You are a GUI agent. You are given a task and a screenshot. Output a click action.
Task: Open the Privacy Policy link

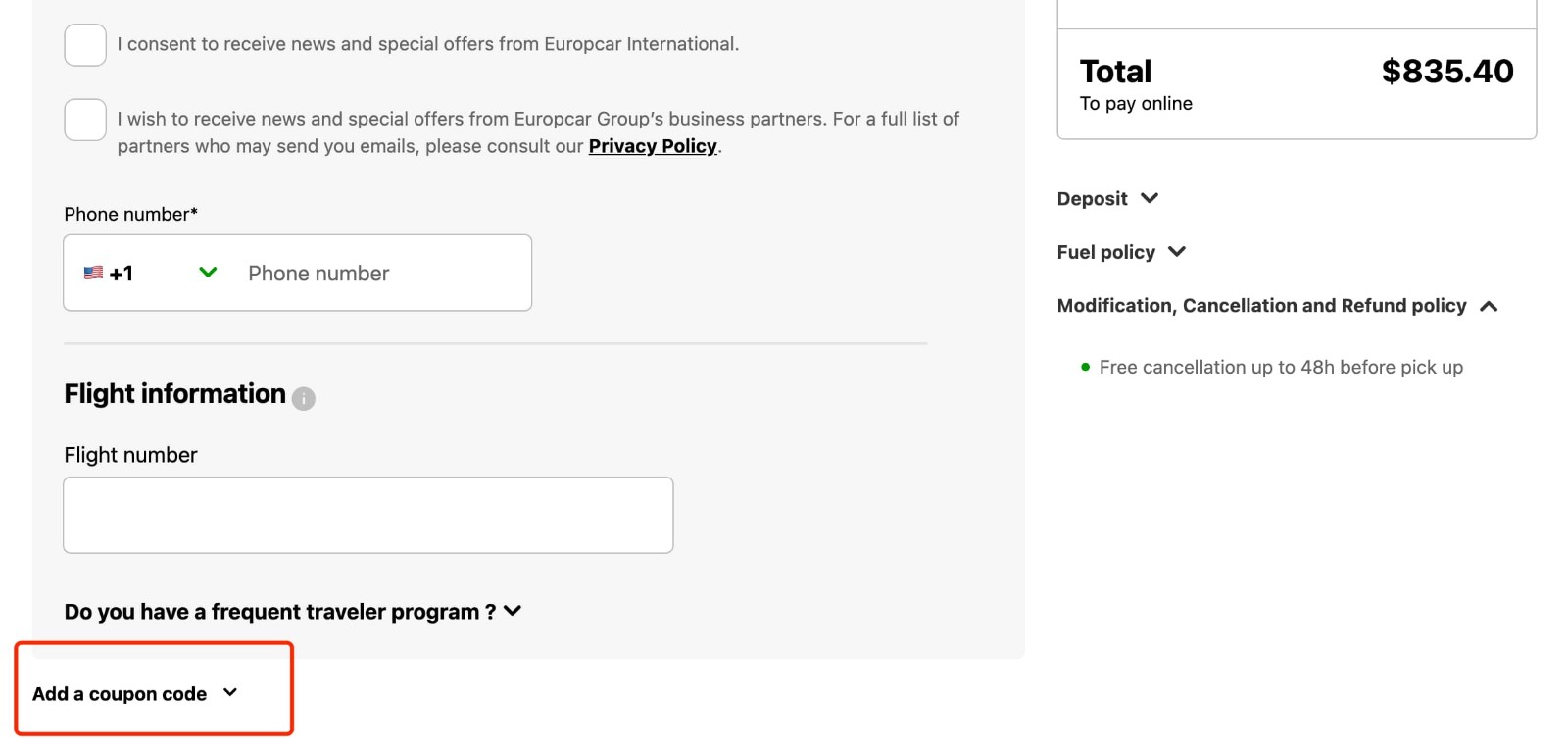click(652, 145)
